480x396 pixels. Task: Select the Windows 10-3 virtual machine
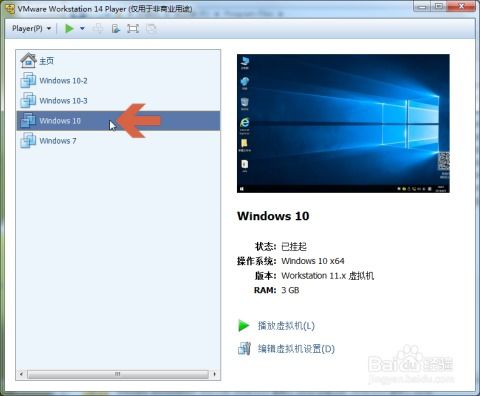click(118, 101)
